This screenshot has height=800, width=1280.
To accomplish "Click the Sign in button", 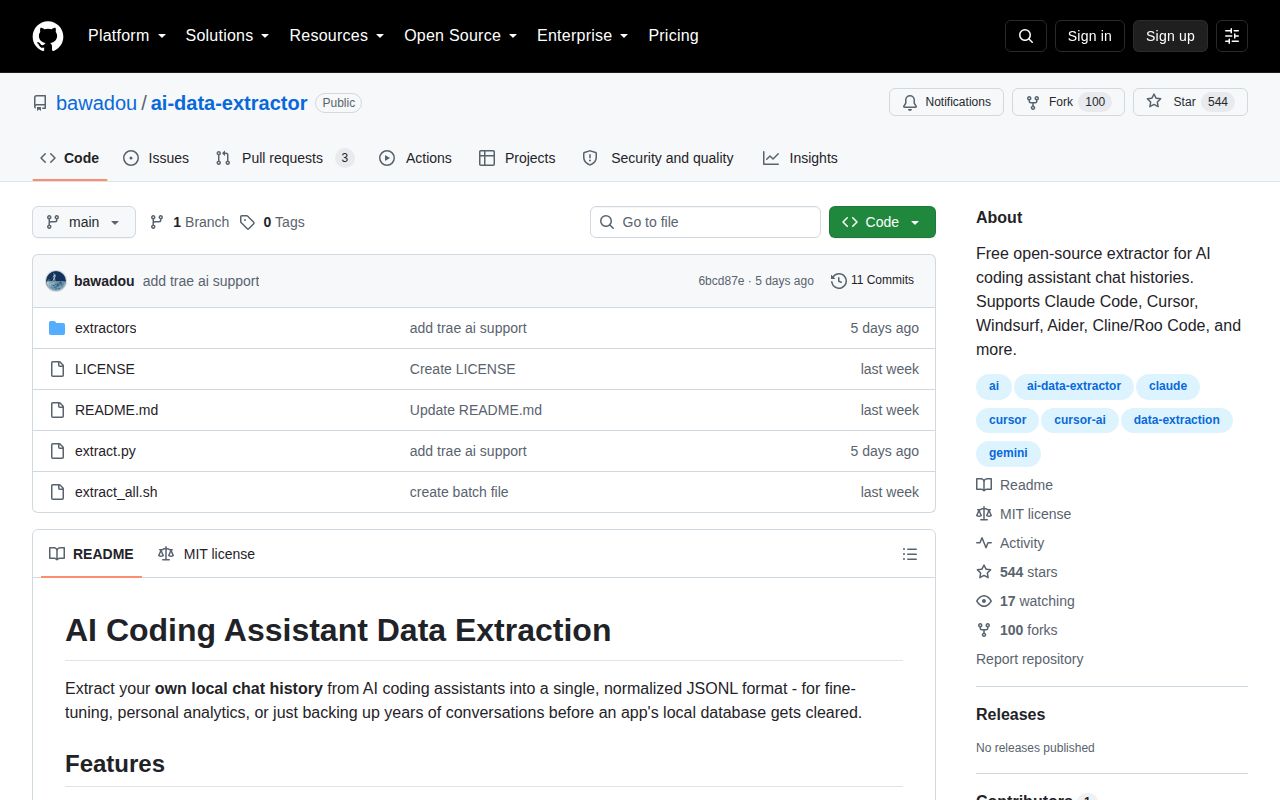I will [x=1089, y=36].
